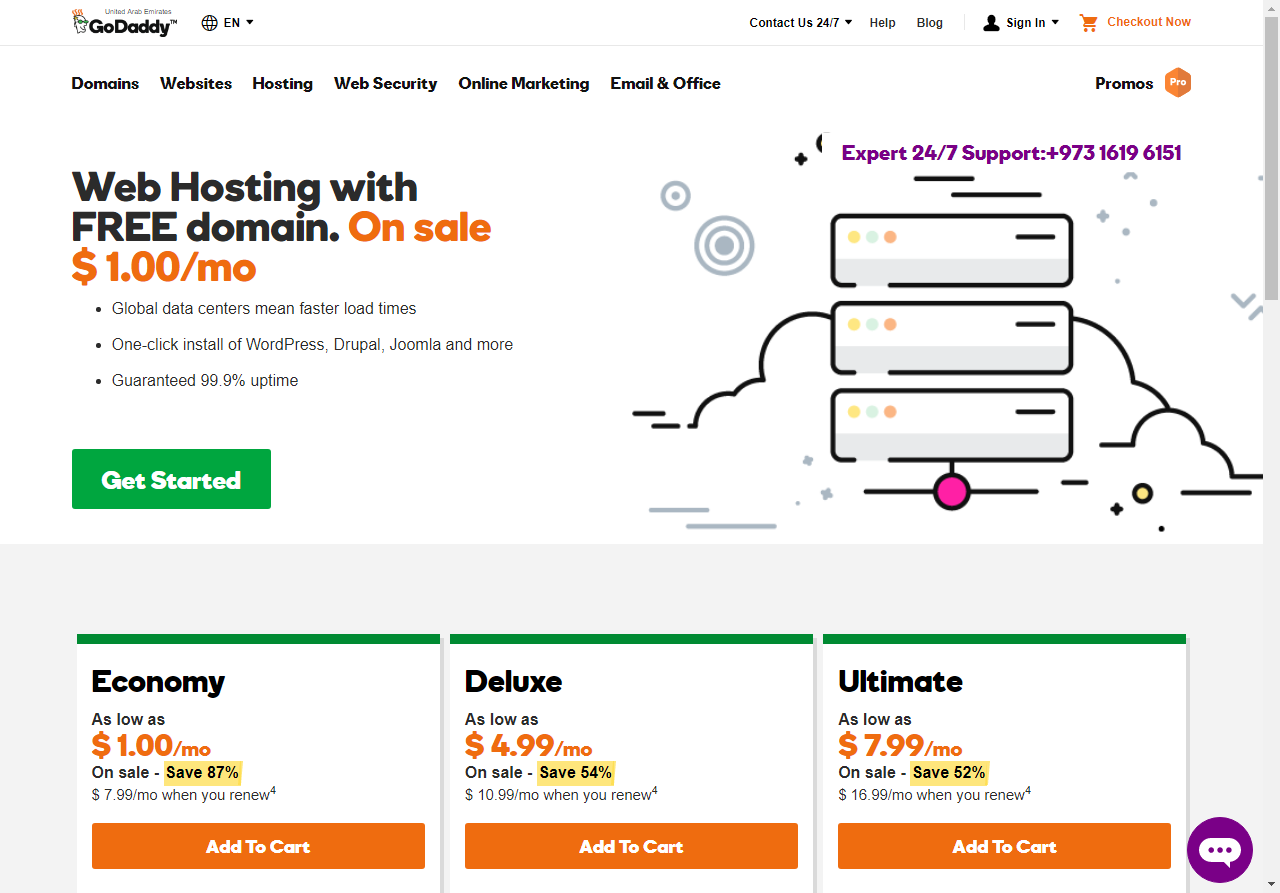Expand the Sign In dropdown arrow
The height and width of the screenshot is (893, 1280).
click(x=1055, y=22)
